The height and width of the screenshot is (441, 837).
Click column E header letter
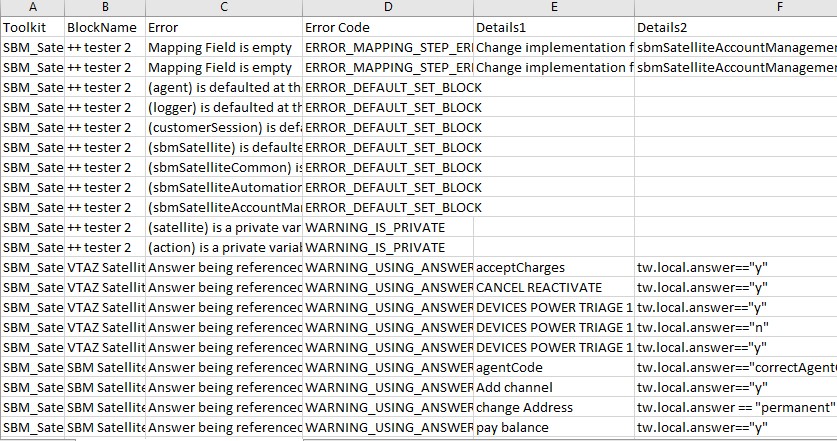click(553, 8)
